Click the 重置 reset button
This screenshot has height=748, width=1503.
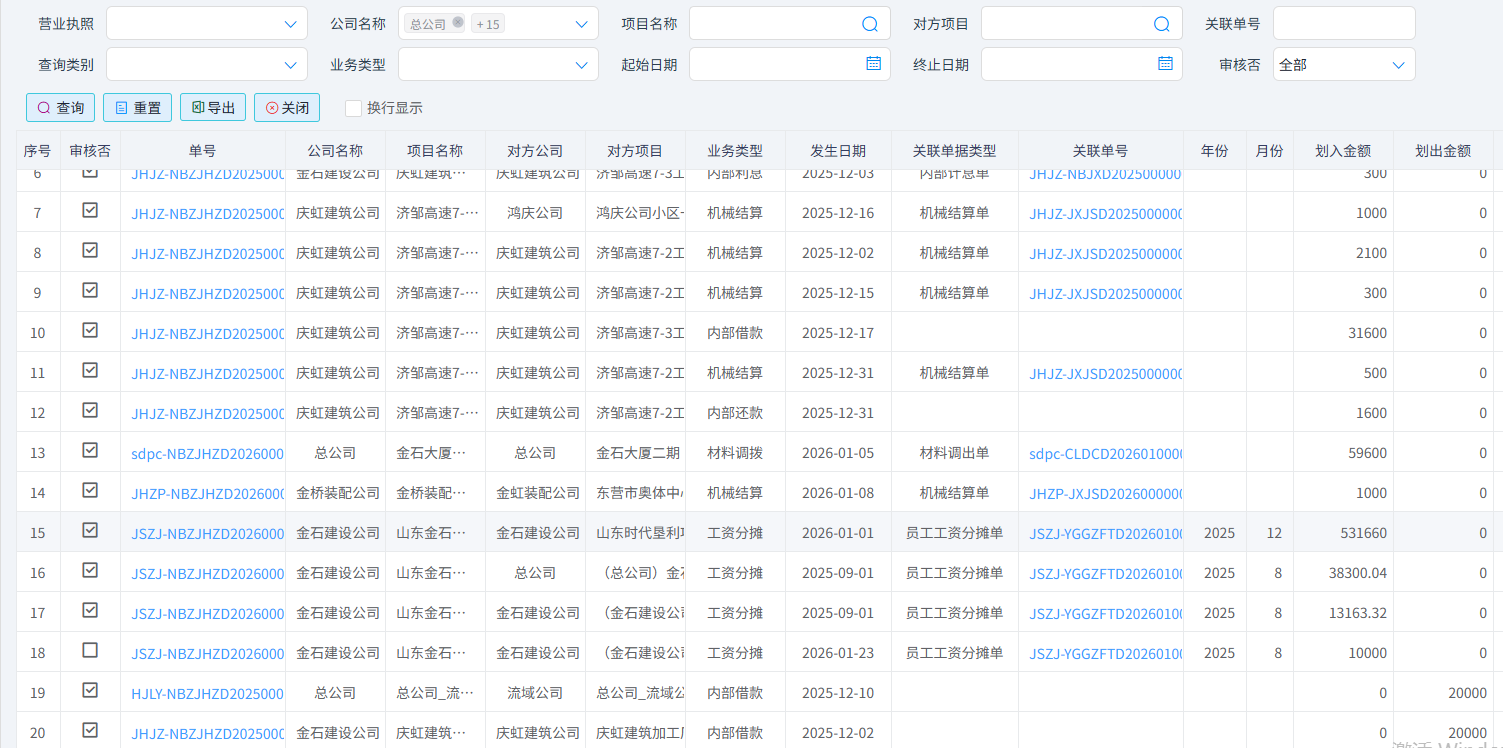click(138, 107)
